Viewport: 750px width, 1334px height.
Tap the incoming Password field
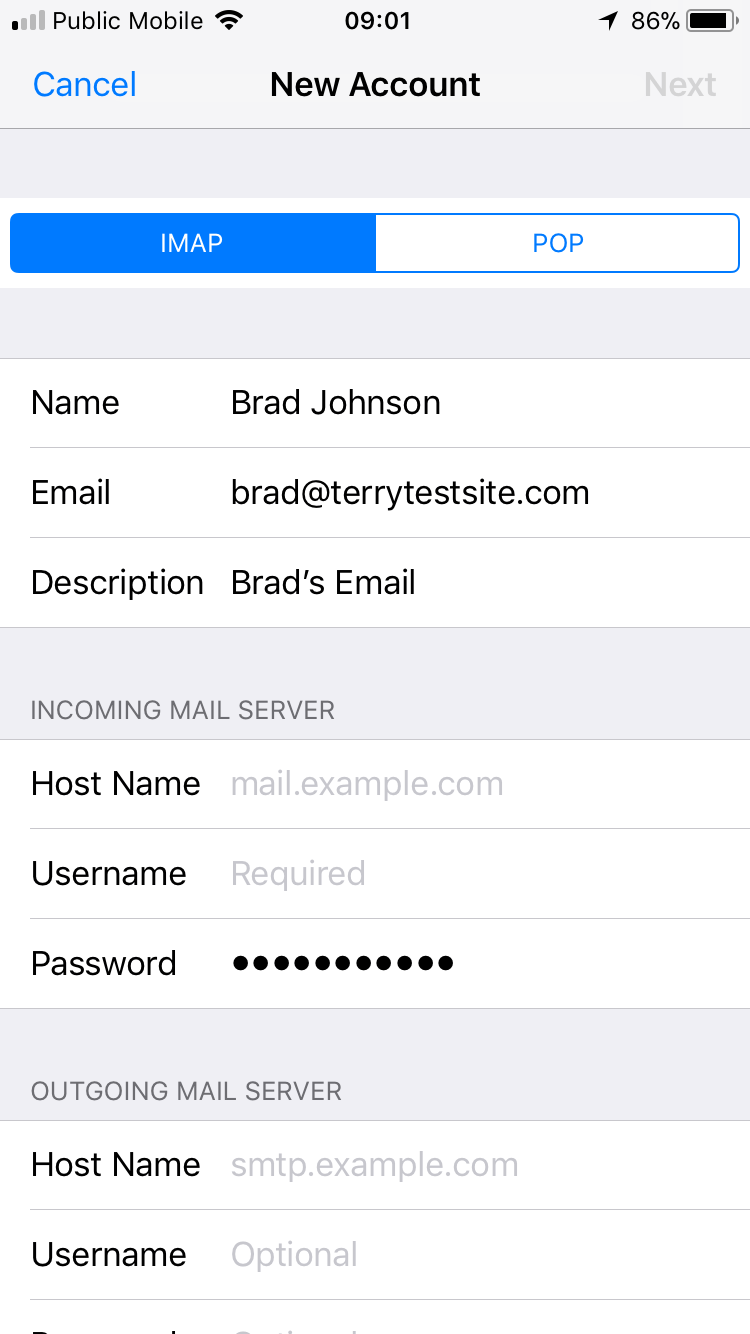[x=375, y=964]
